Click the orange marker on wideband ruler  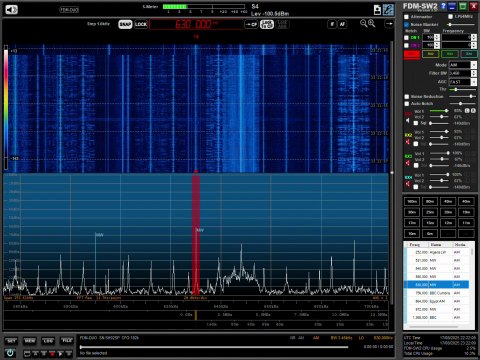pos(196,315)
